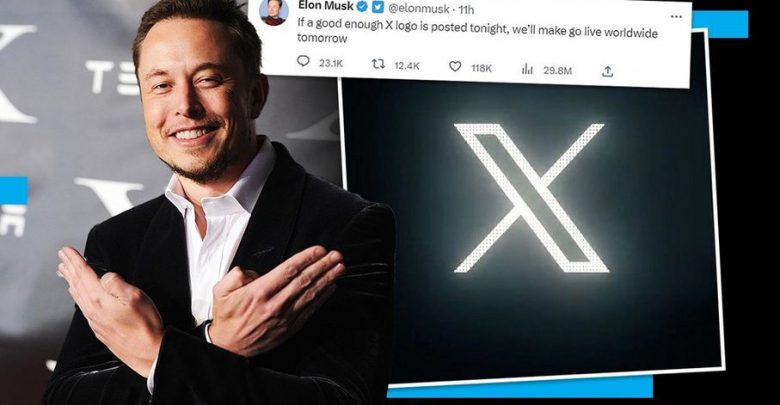Open the profile avatar in the tweet

[274, 12]
